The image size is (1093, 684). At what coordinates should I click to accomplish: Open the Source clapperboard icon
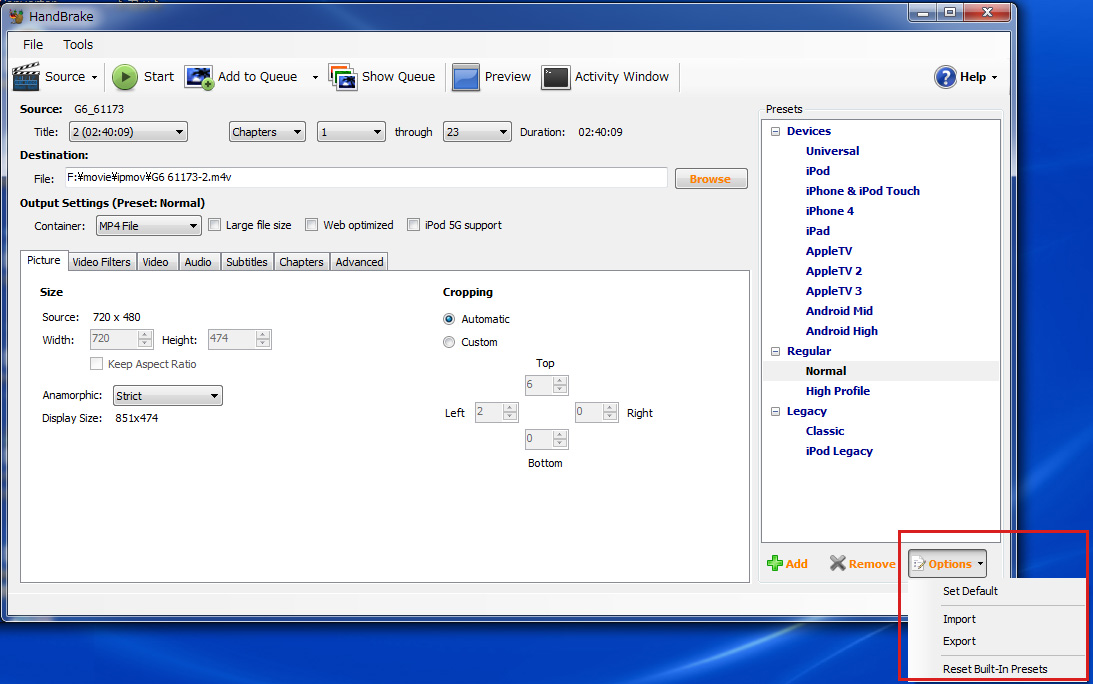26,77
